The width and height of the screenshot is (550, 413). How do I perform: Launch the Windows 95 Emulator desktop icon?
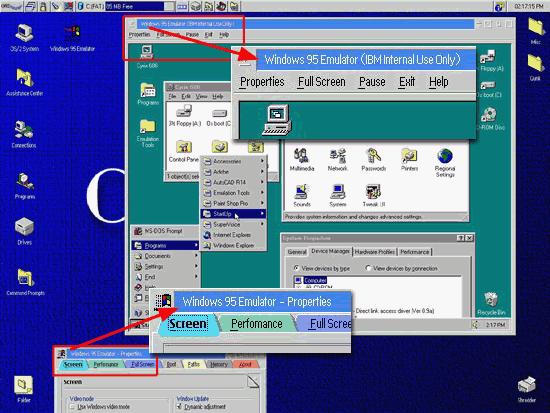(72, 38)
